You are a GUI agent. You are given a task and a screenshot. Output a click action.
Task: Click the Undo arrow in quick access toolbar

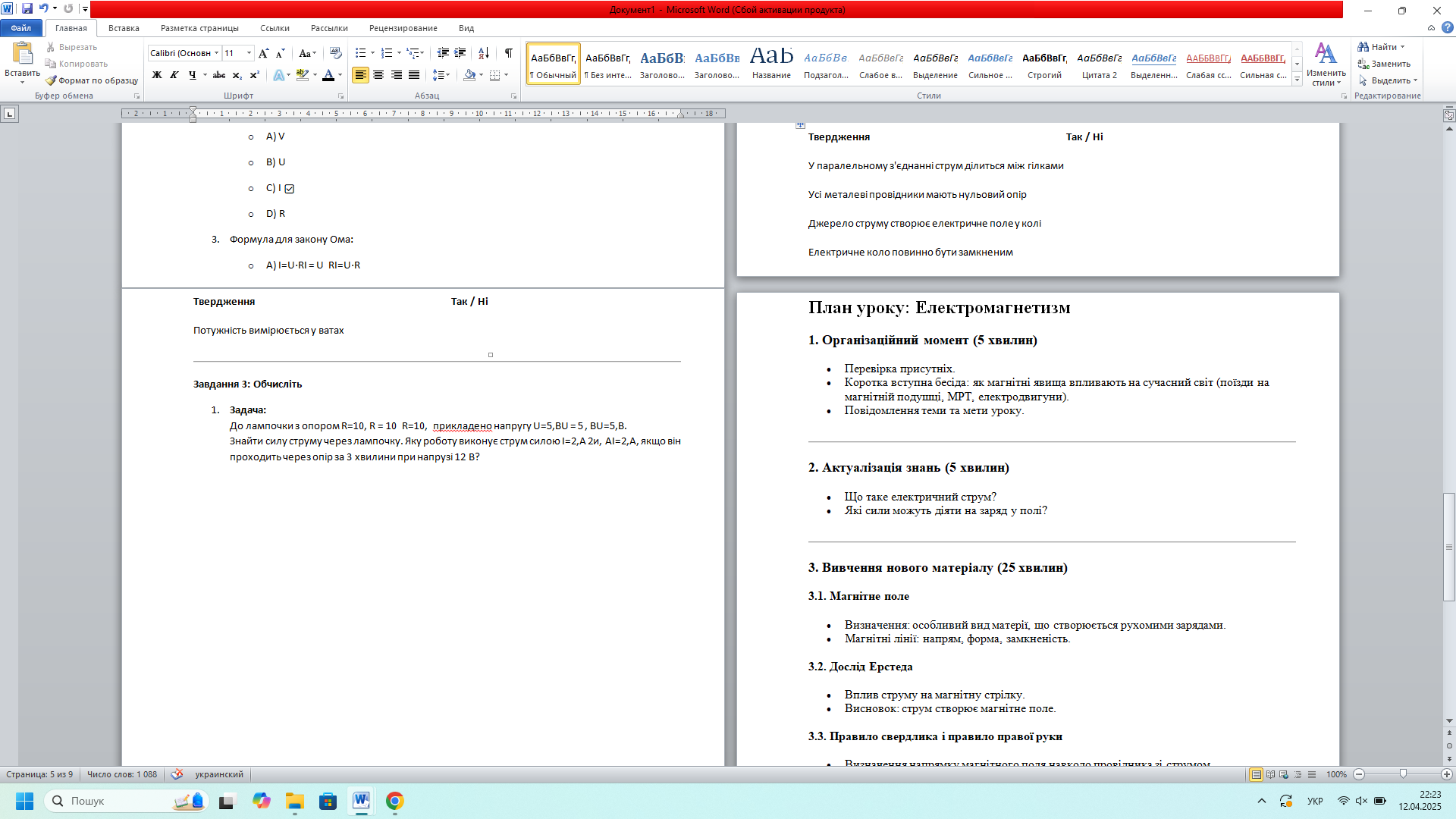(43, 9)
